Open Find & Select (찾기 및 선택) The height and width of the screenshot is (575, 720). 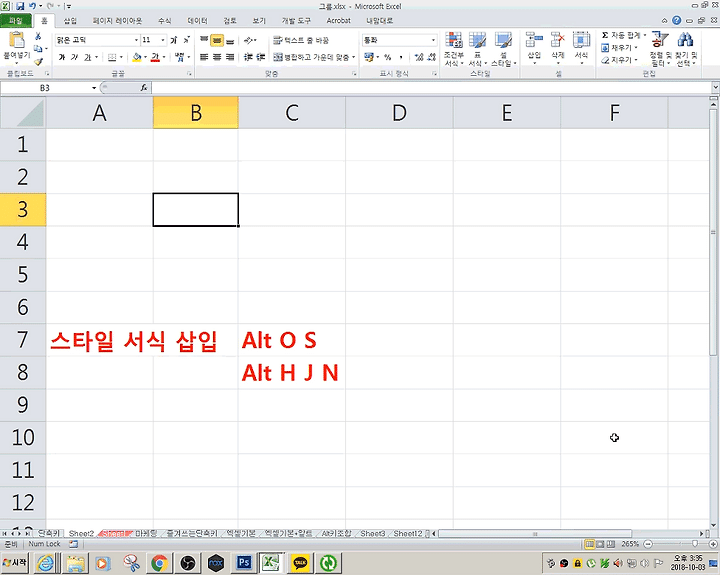click(686, 49)
